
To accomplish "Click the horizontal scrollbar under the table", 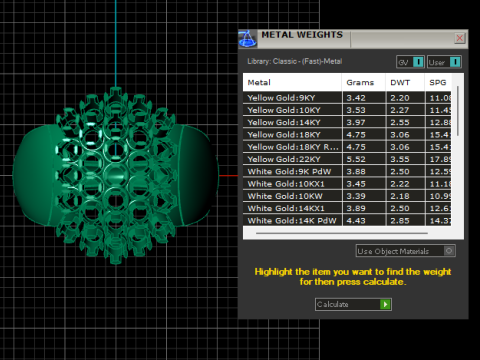I will [342, 233].
